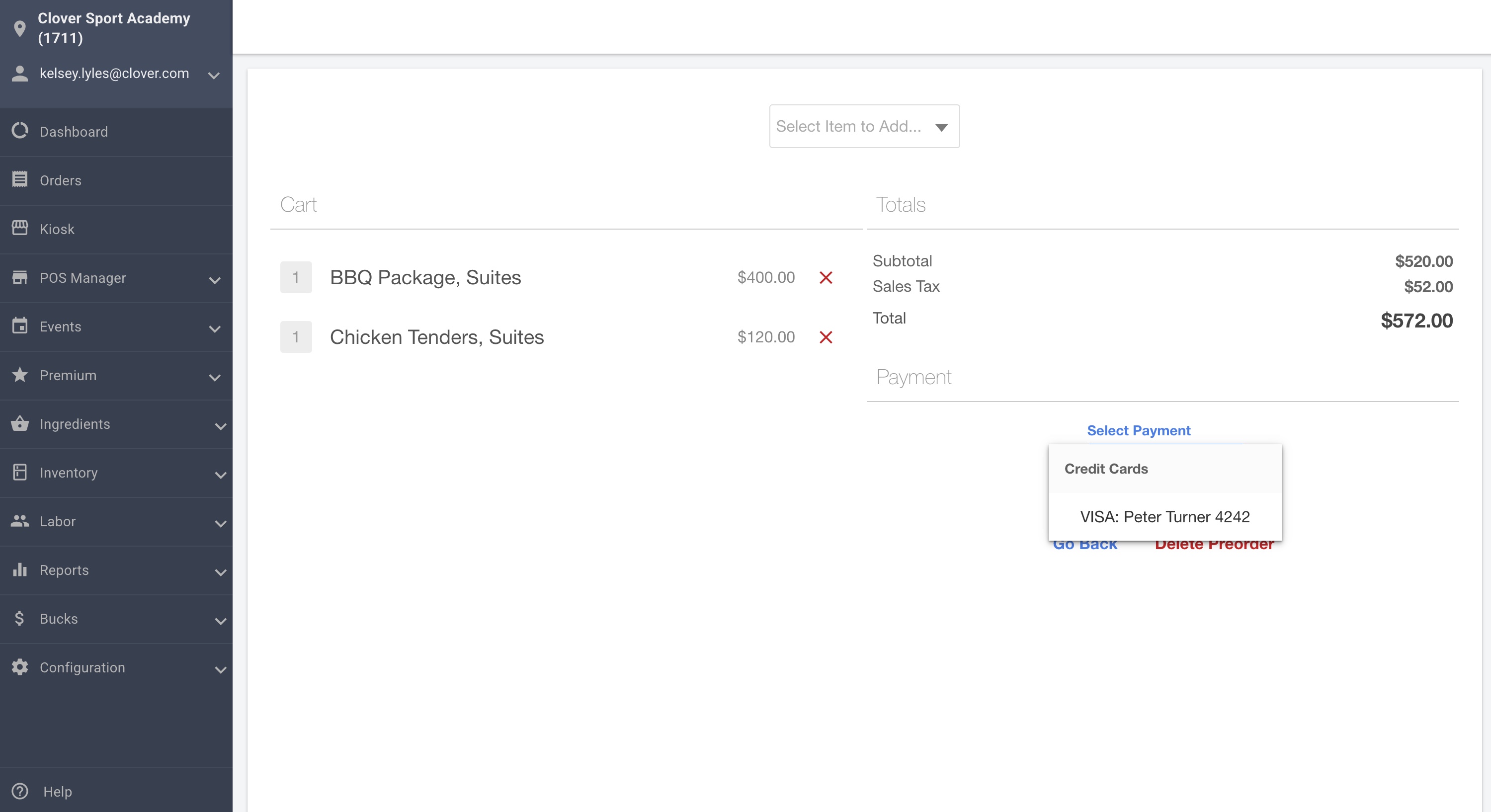
Task: Select the Reports menu label
Action: pos(64,570)
